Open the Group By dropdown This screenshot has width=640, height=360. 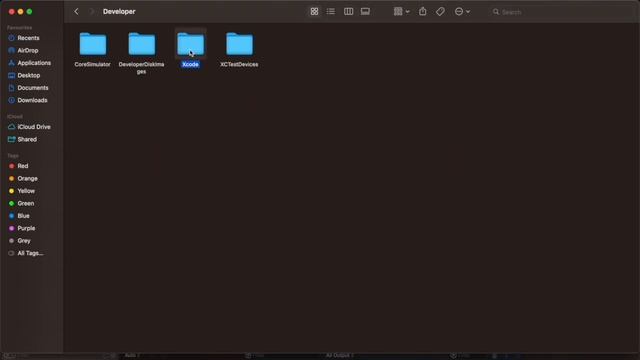tap(401, 12)
